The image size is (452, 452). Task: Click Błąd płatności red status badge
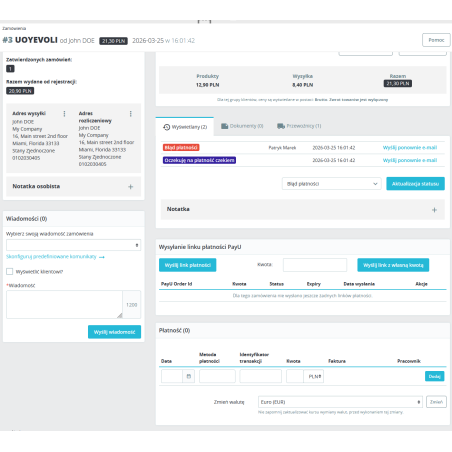click(181, 147)
